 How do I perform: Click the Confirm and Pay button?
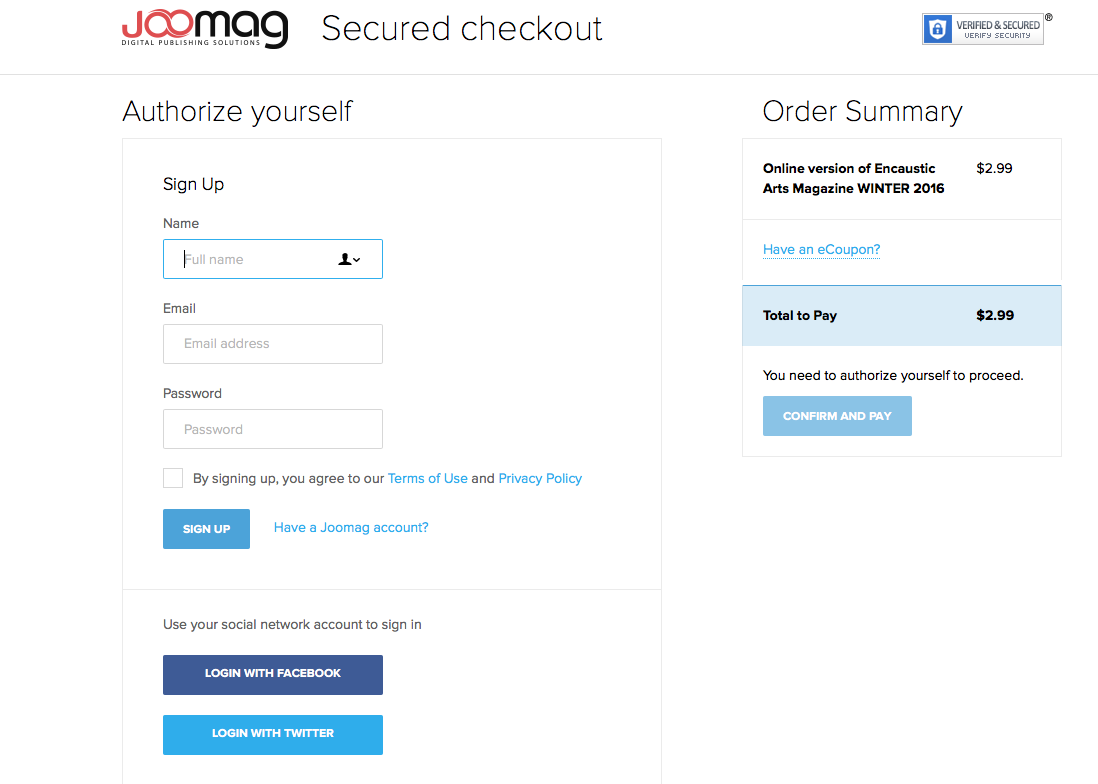[x=837, y=416]
